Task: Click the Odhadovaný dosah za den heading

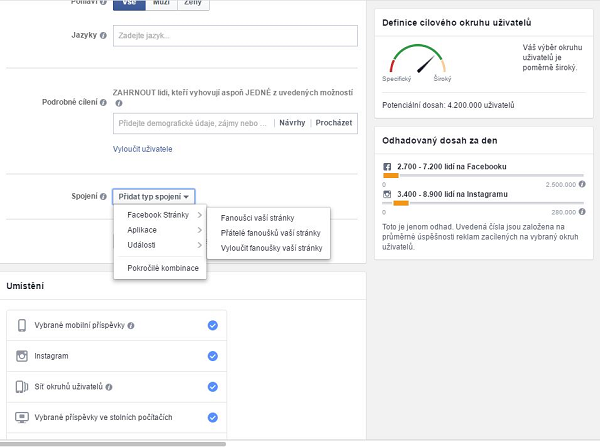Action: 440,140
